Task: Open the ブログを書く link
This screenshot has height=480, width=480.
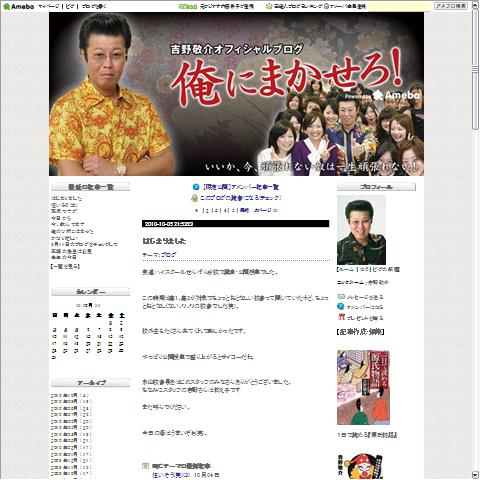Action: click(x=94, y=6)
